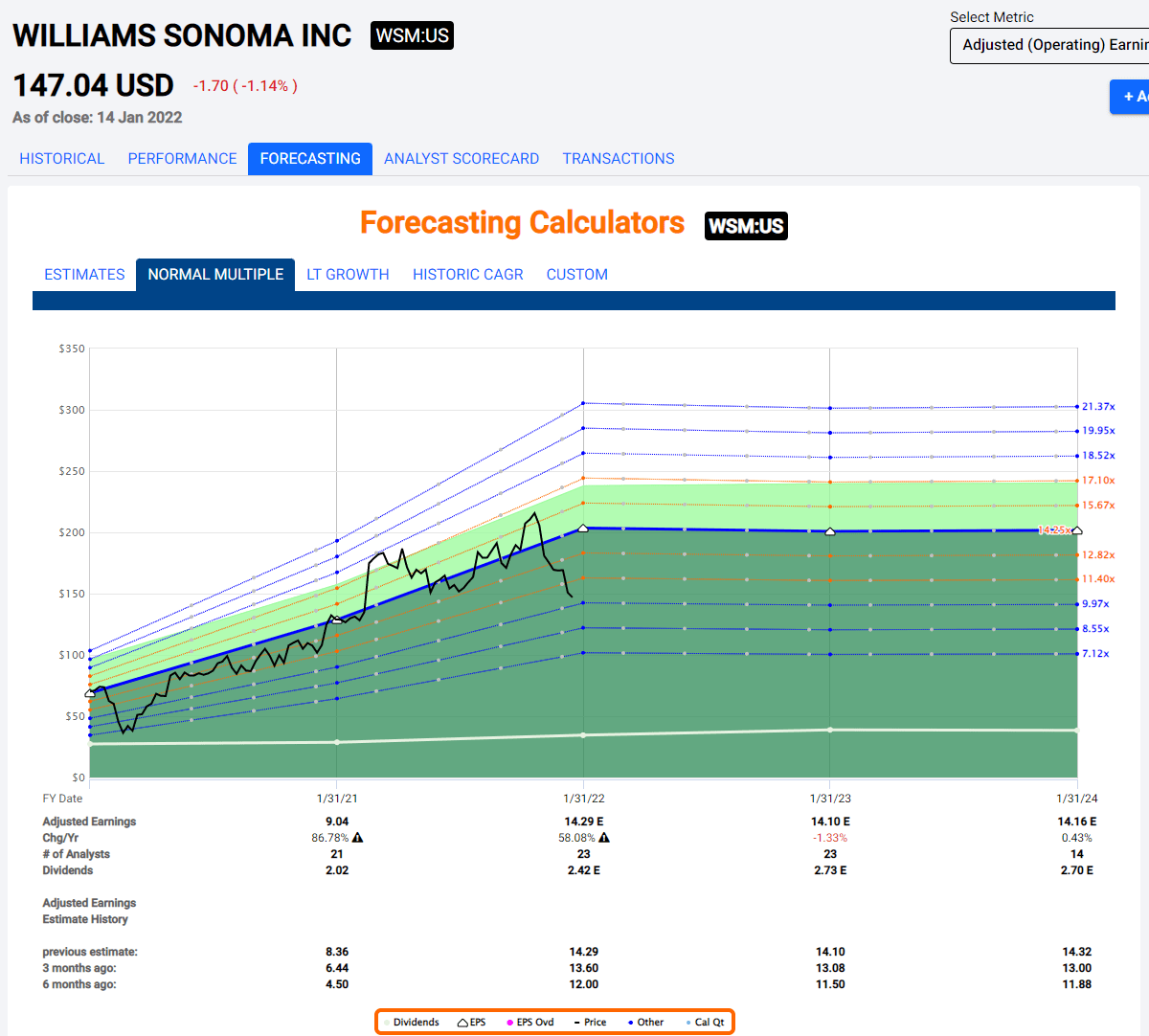This screenshot has height=1036, width=1149.
Task: Go to the ANALYST SCORECARD tab
Action: coord(462,159)
